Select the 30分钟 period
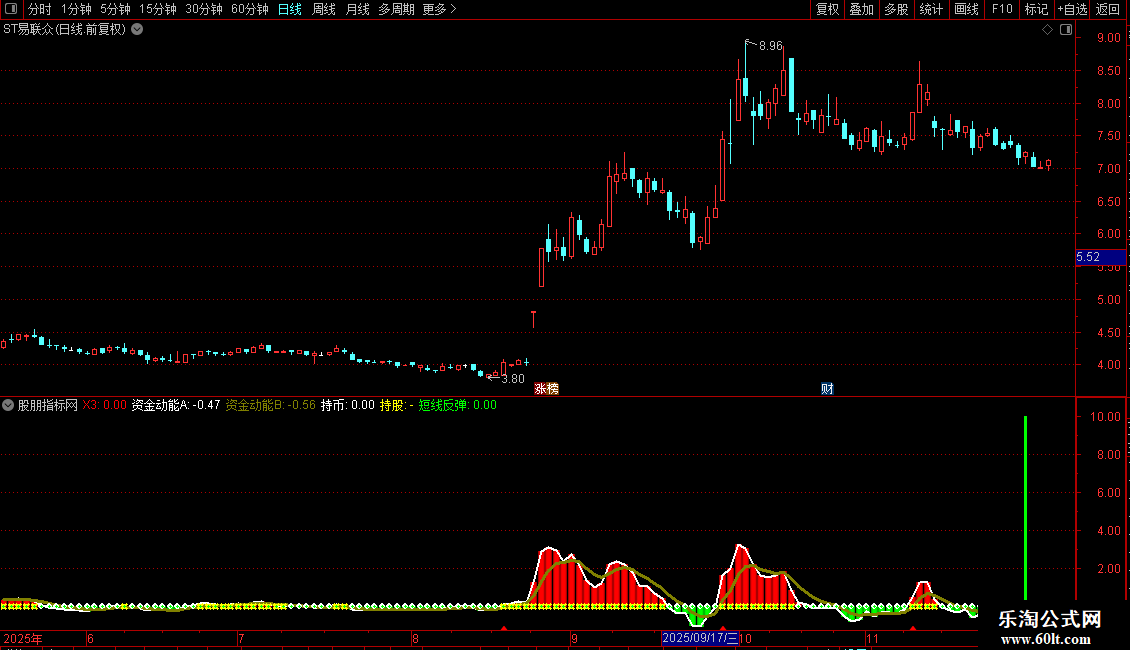The width and height of the screenshot is (1130, 650). tap(204, 9)
